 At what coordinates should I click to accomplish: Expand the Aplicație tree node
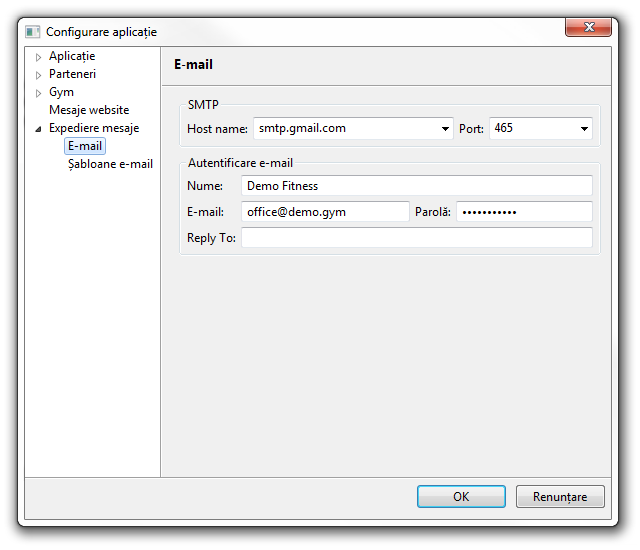(x=39, y=57)
